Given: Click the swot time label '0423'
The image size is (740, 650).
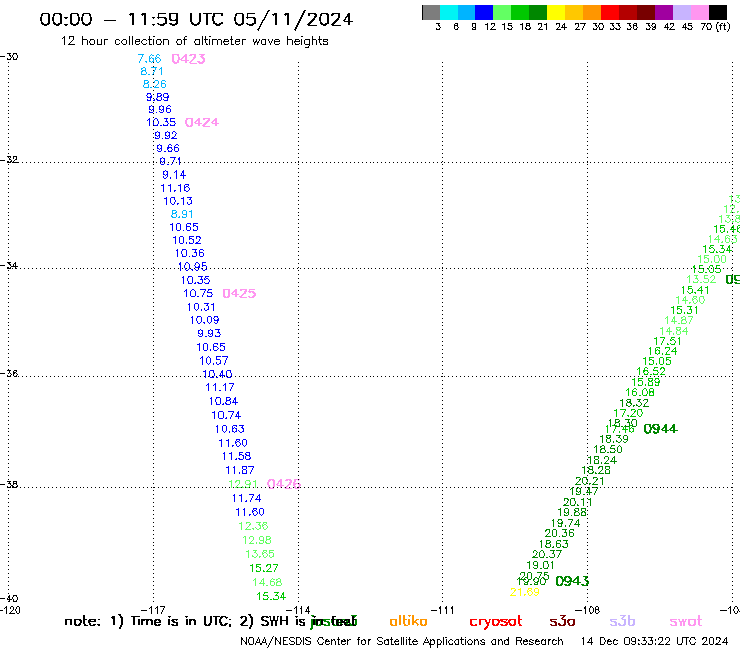Looking at the screenshot, I should click(x=188, y=59).
